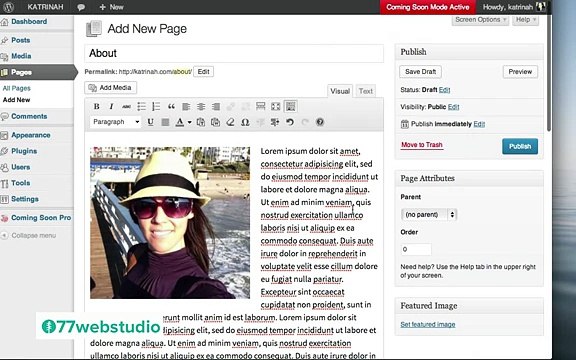Select the inserted photo in editor

pos(170,223)
